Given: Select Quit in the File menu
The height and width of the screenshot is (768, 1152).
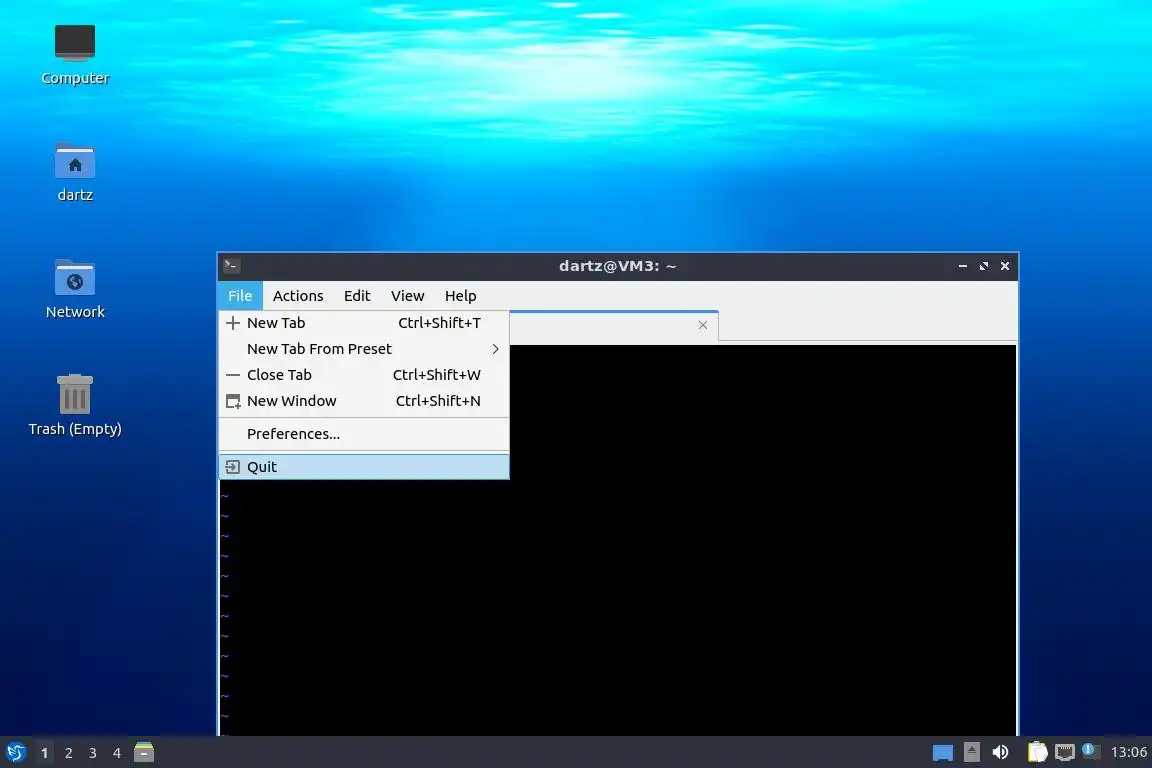Looking at the screenshot, I should (x=364, y=467).
